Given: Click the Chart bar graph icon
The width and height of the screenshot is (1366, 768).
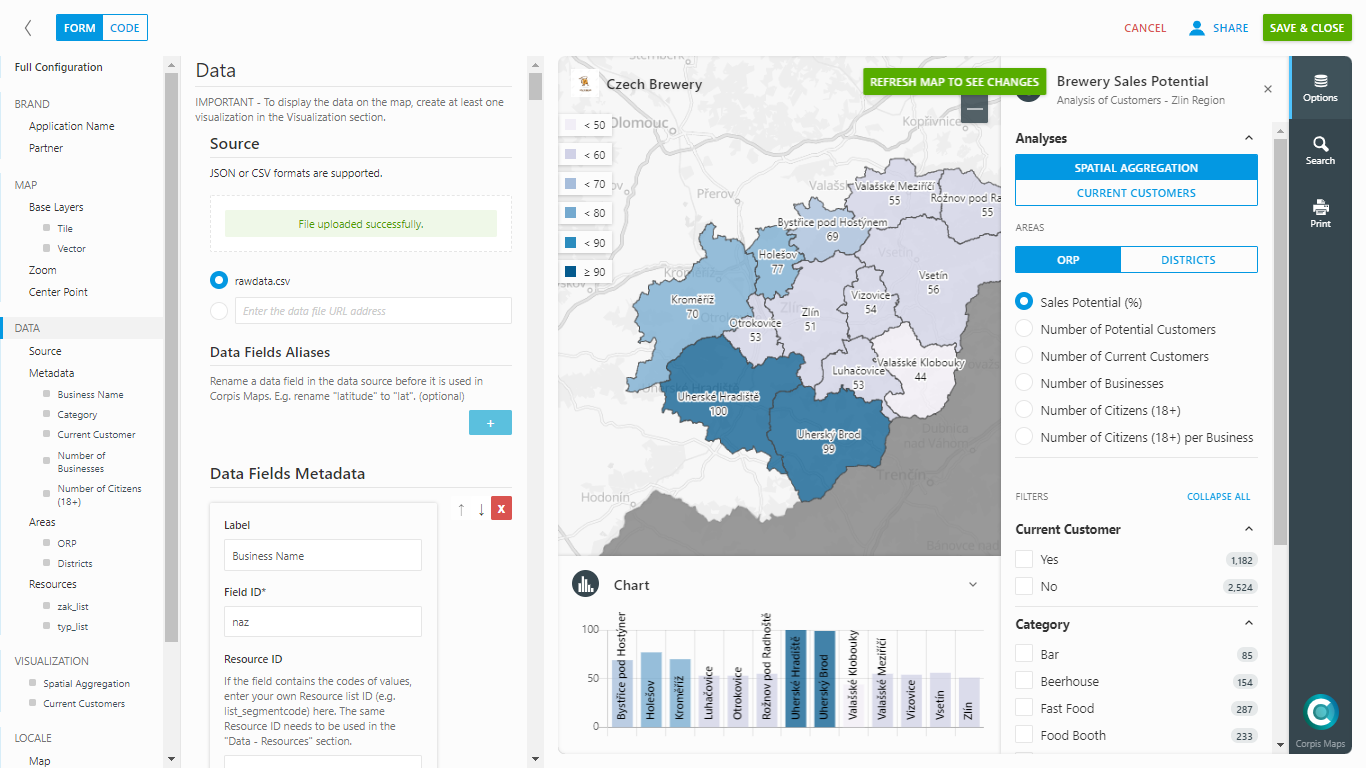Looking at the screenshot, I should 585,585.
